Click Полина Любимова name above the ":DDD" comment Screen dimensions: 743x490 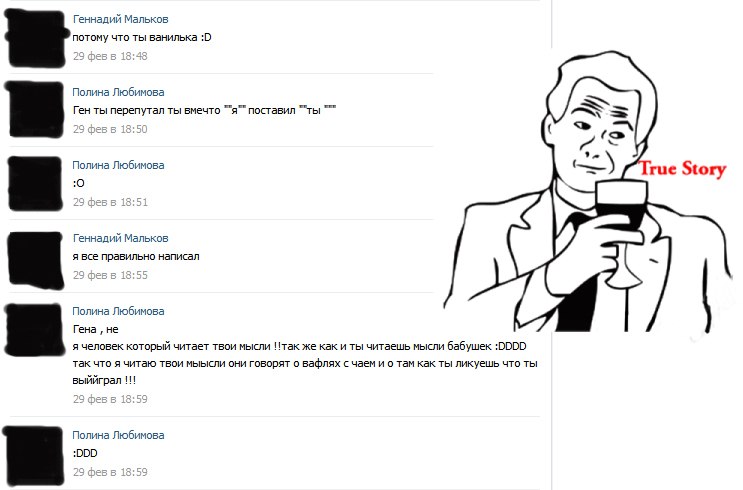[118, 435]
